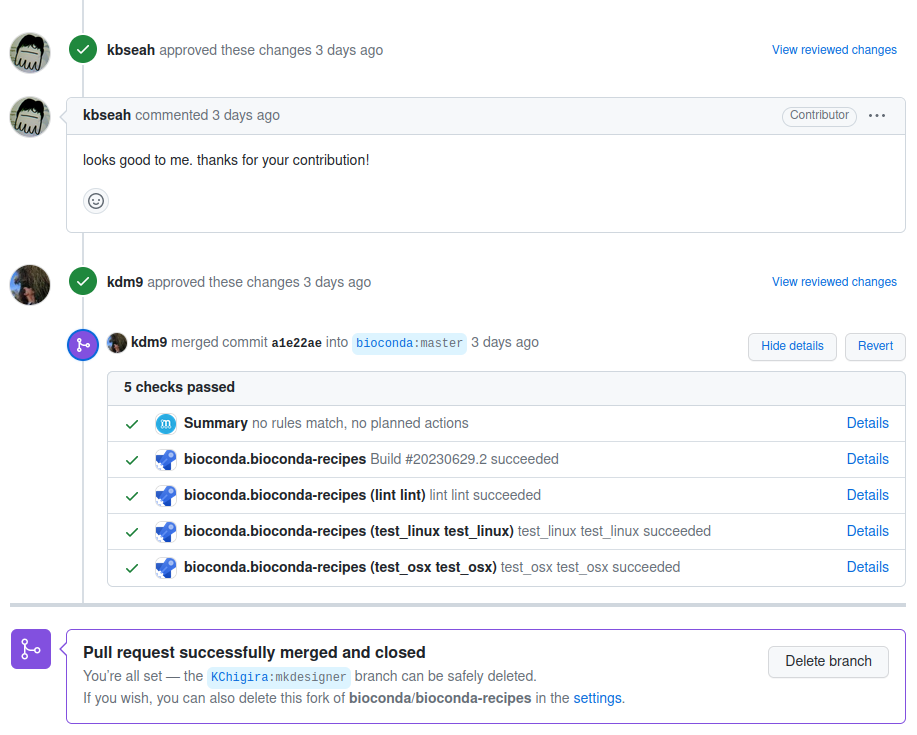This screenshot has height=735, width=917.
Task: Click kdm9's large avatar beside approval
Action: point(30,285)
